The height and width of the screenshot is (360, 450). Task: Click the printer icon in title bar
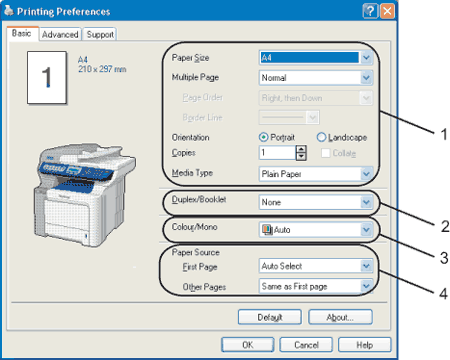point(9,11)
